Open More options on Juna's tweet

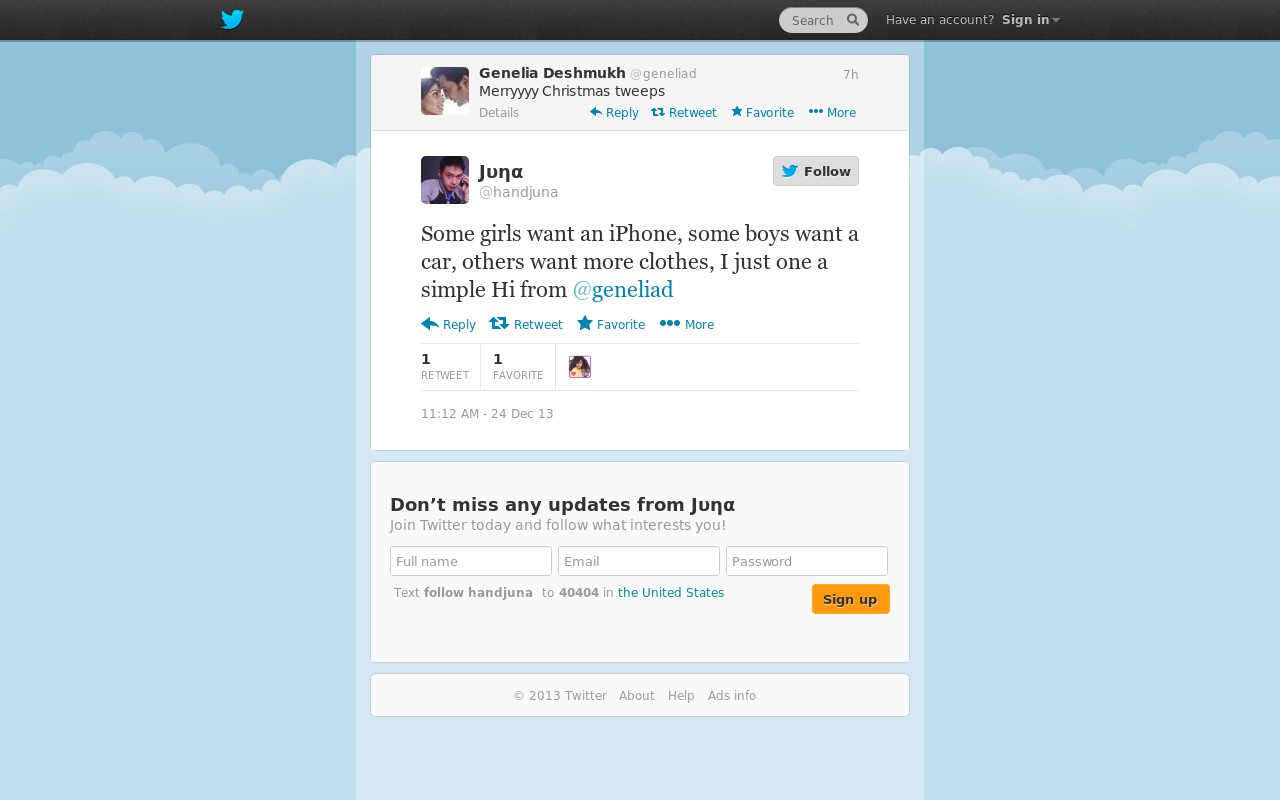click(x=687, y=324)
